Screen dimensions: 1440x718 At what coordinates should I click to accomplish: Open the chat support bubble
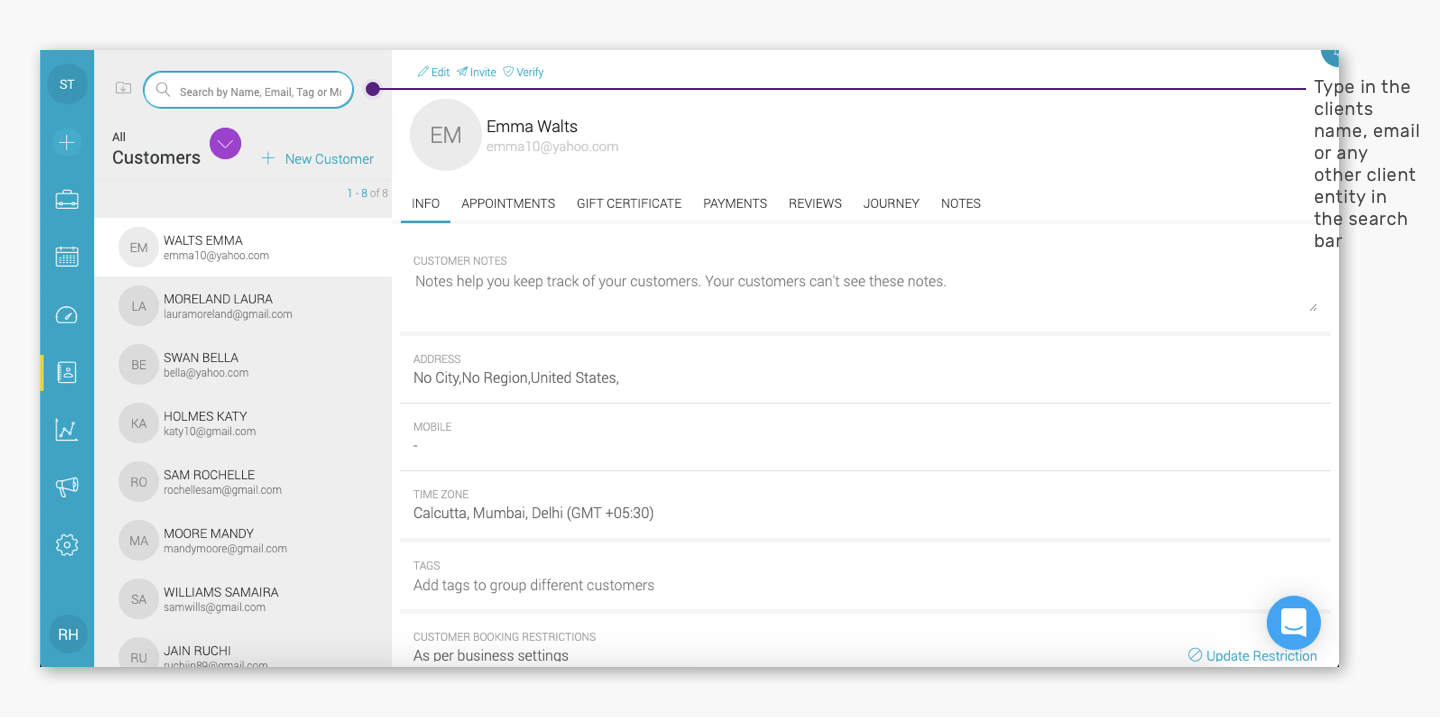(x=1293, y=623)
